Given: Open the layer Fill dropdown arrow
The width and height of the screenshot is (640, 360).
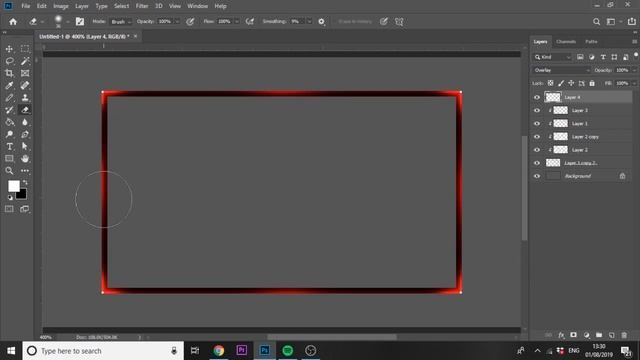Looking at the screenshot, I should click(x=634, y=83).
